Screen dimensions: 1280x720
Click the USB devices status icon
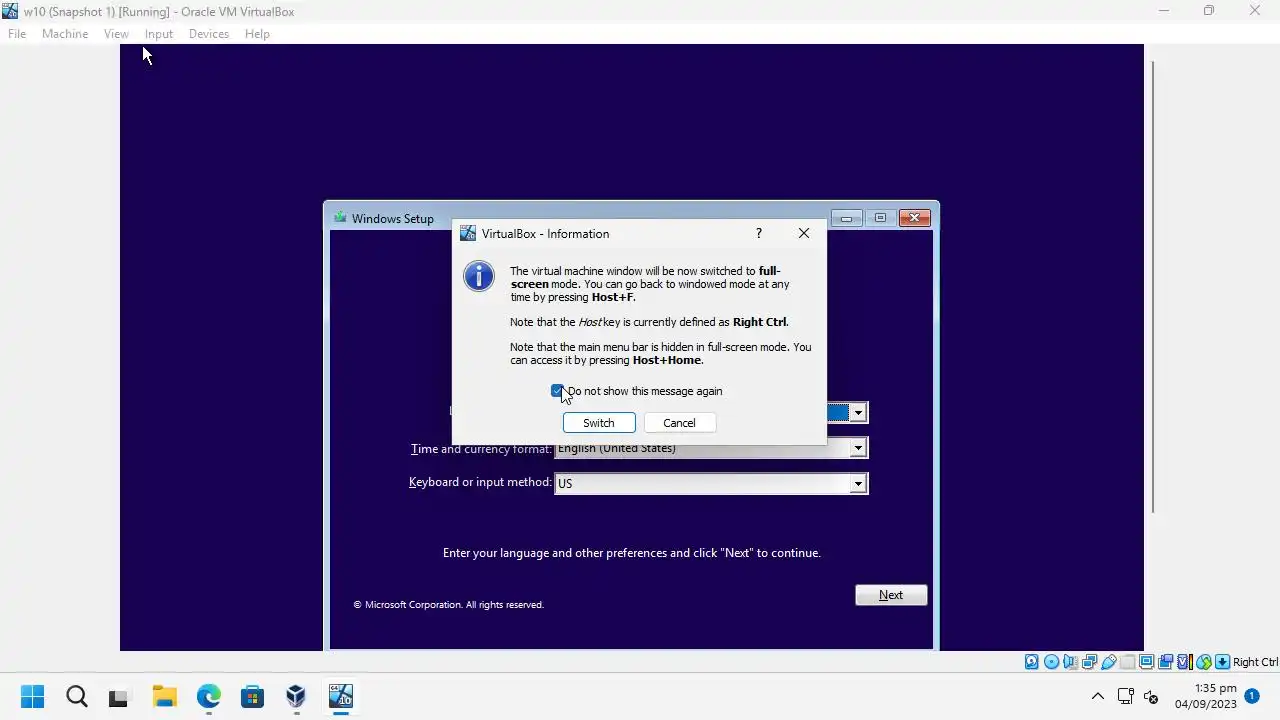(1108, 662)
